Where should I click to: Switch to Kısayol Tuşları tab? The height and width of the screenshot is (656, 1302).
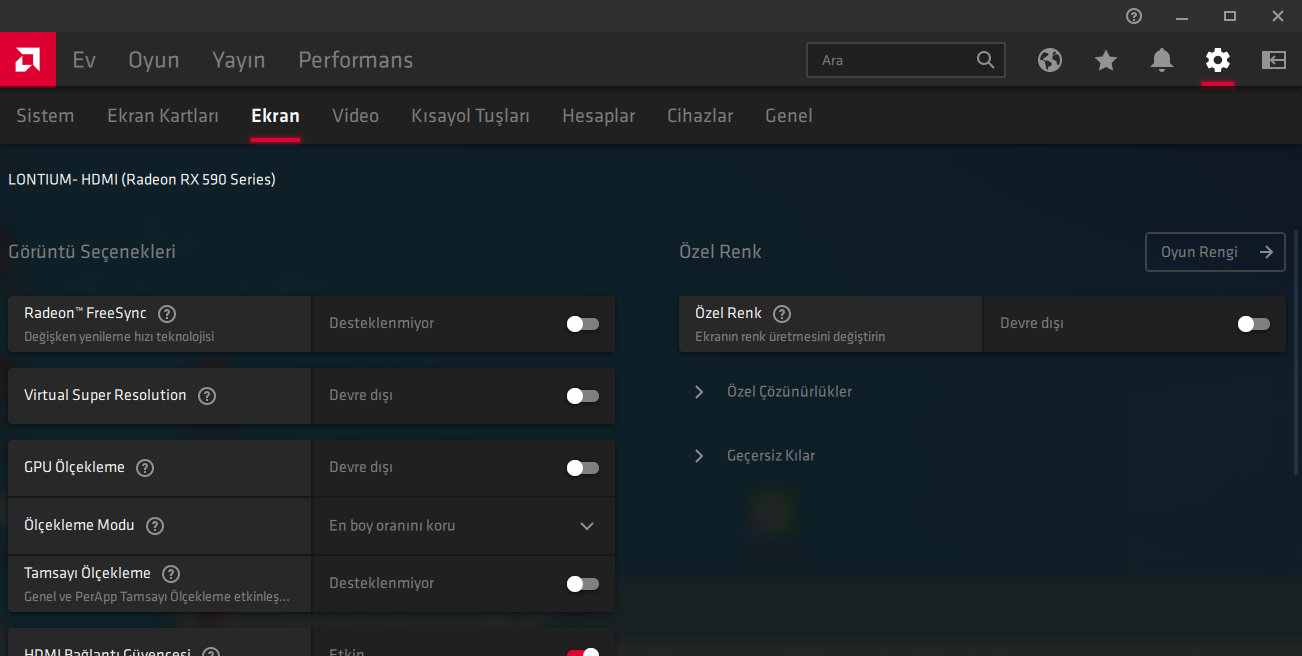pyautogui.click(x=470, y=116)
